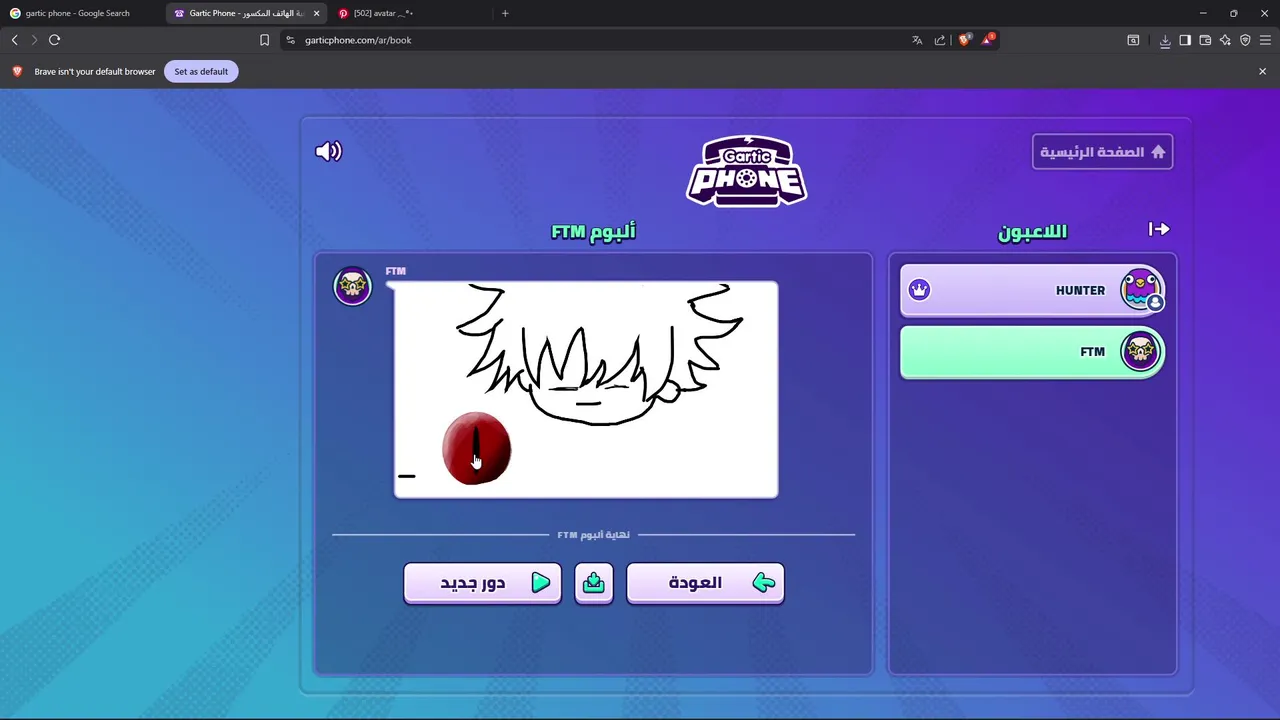Image resolution: width=1280 pixels, height=720 pixels.
Task: Toggle the browser sidebar panel icon
Action: (x=1185, y=40)
